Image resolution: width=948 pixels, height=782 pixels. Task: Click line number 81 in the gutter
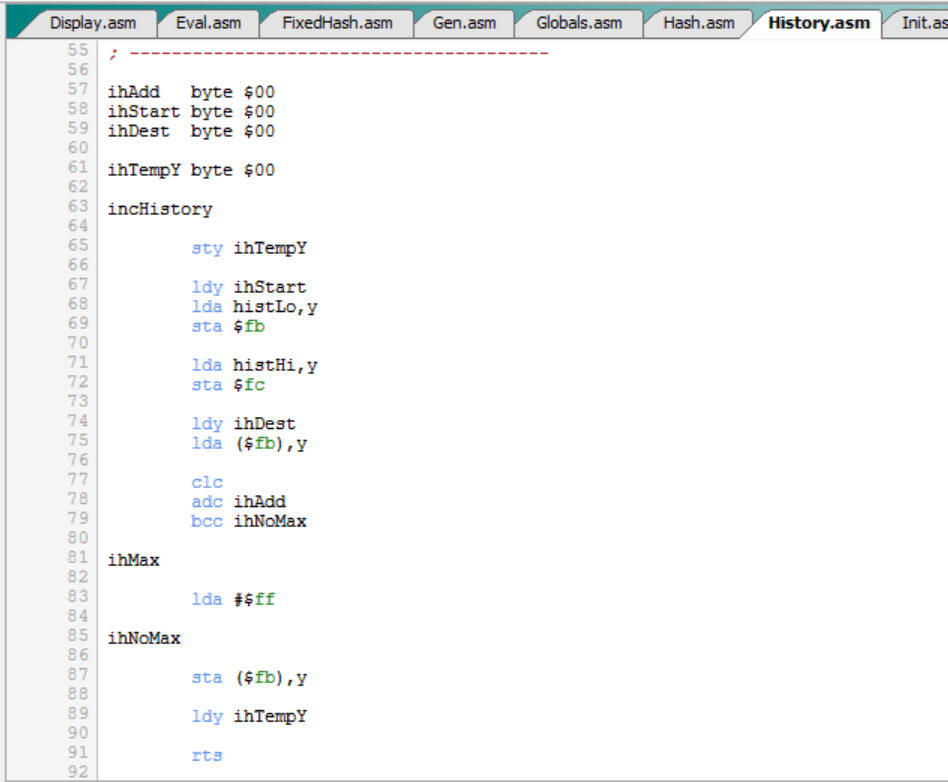tap(78, 558)
